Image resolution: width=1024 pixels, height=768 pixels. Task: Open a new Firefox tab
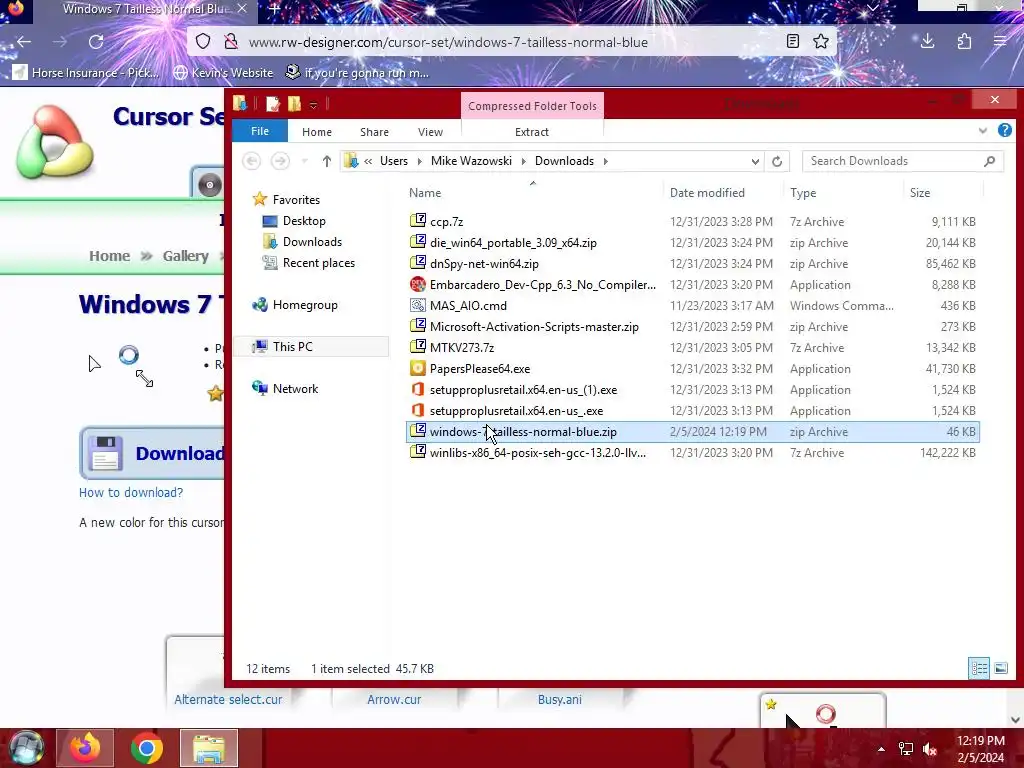275,9
